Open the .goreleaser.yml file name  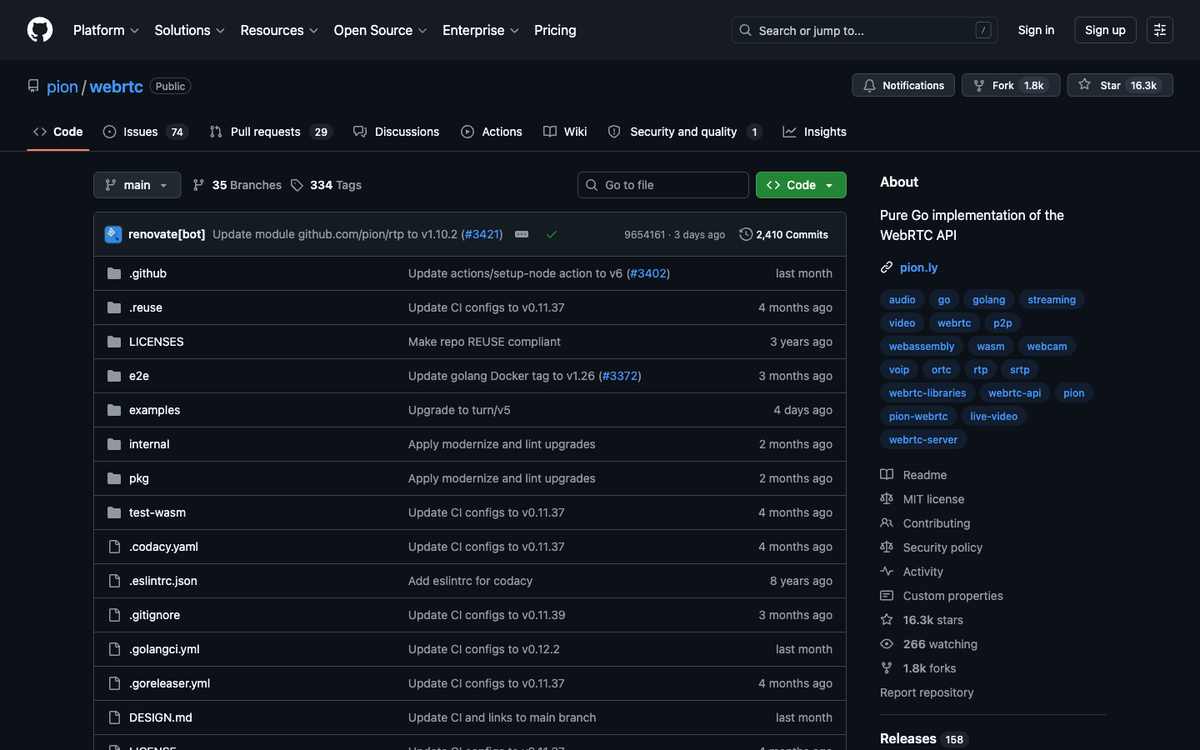point(169,683)
